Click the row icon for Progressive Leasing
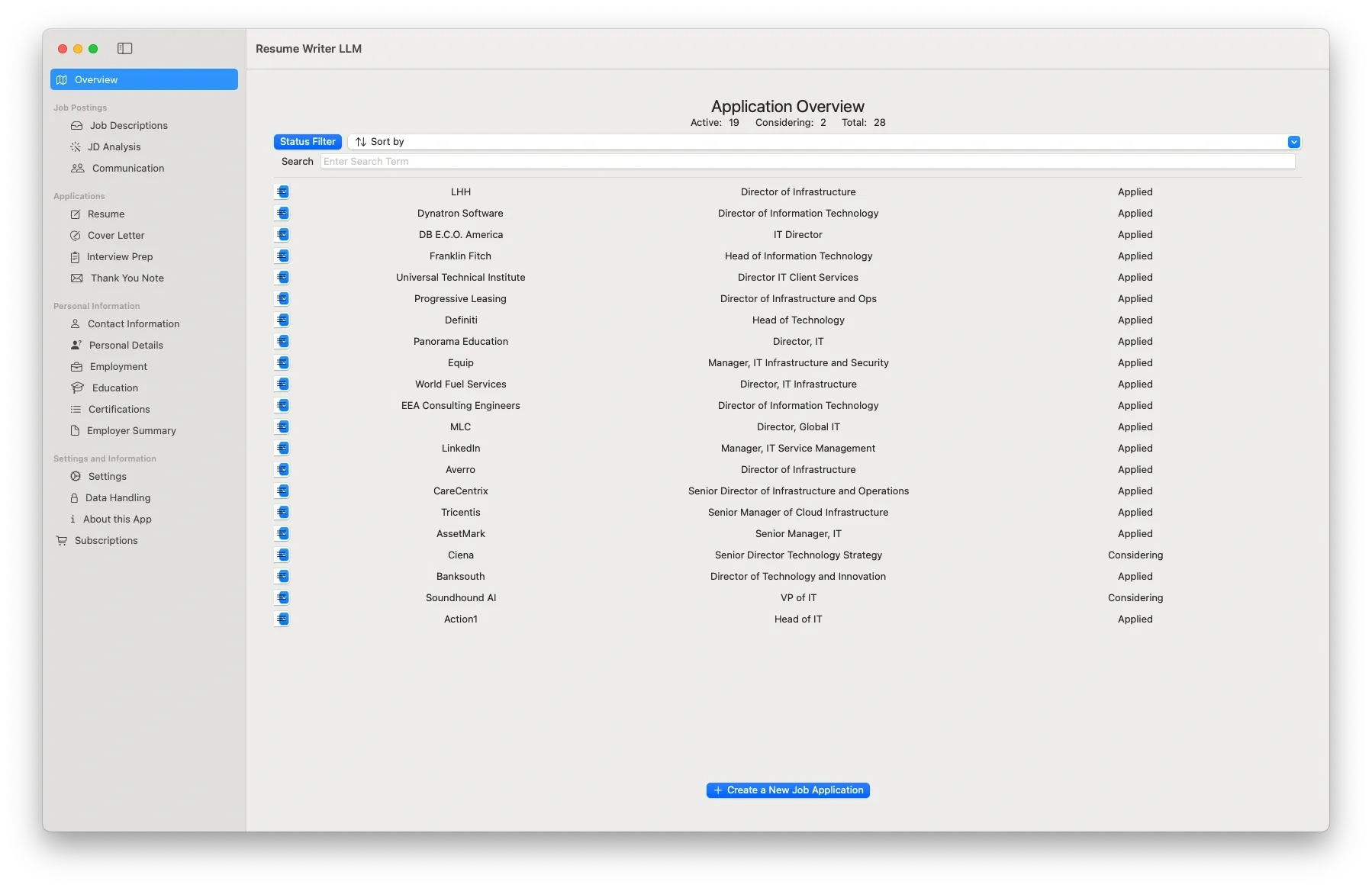The image size is (1372, 888). 282,299
